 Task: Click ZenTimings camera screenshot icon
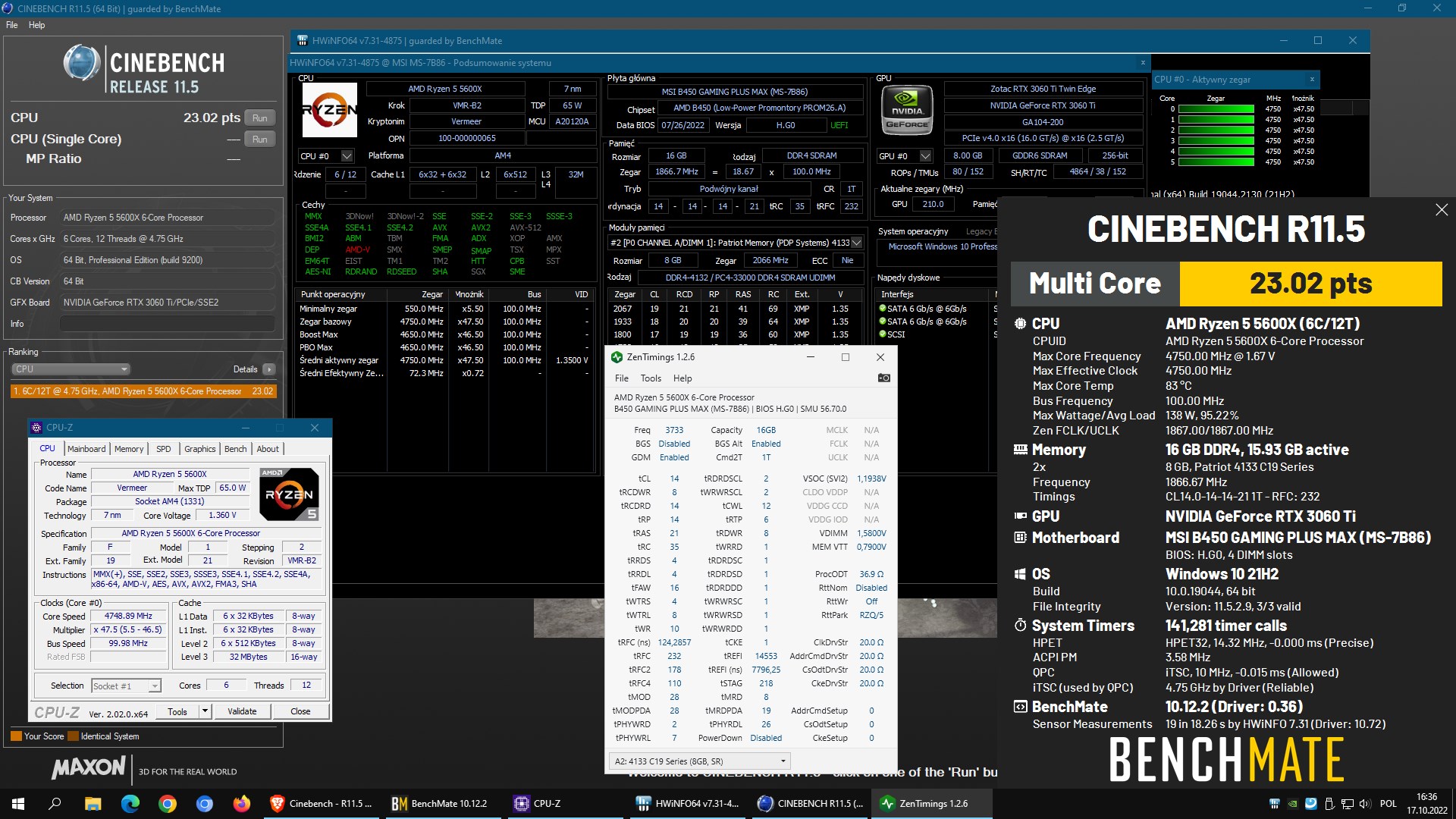click(883, 378)
